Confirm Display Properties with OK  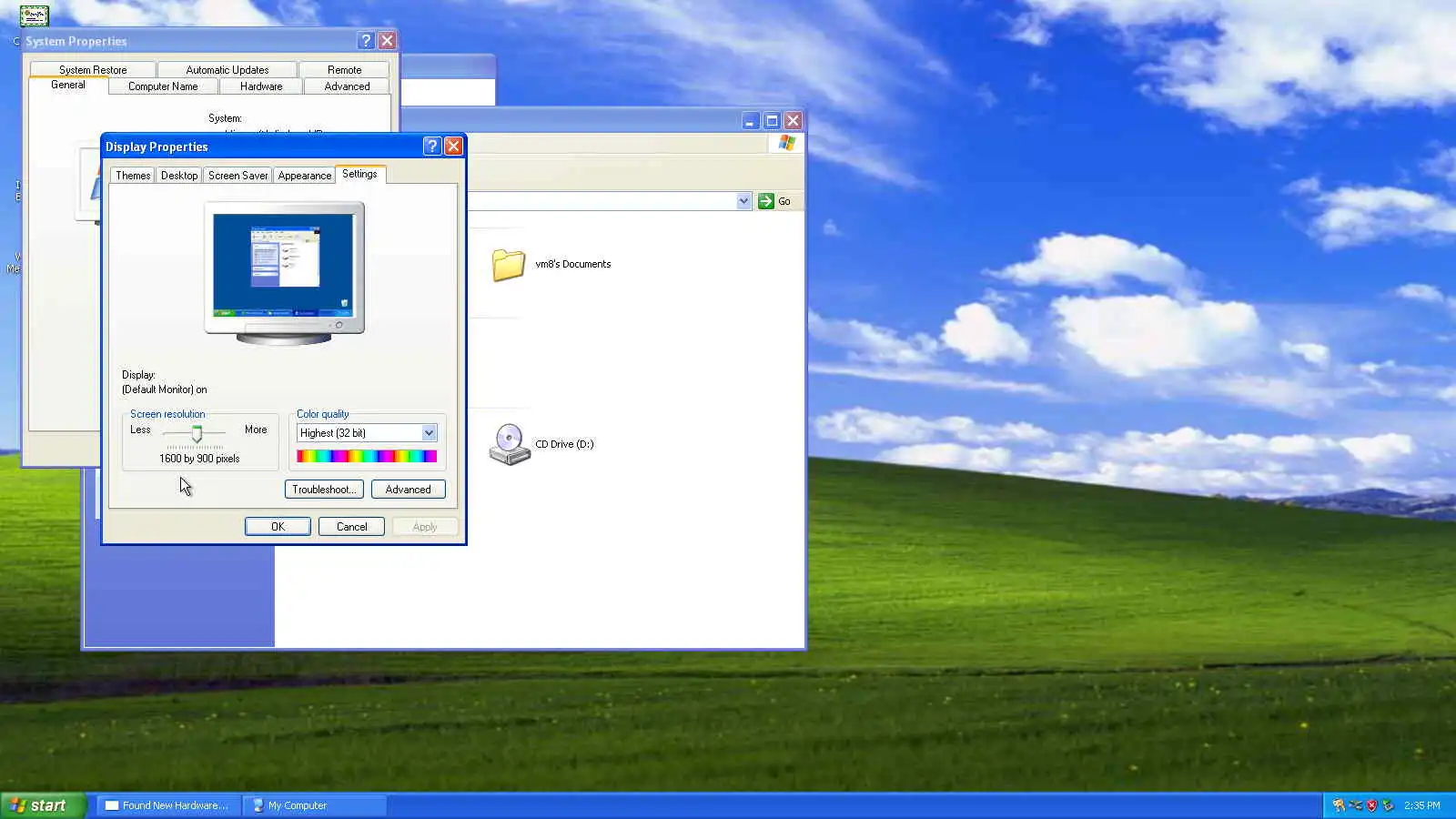coord(278,527)
